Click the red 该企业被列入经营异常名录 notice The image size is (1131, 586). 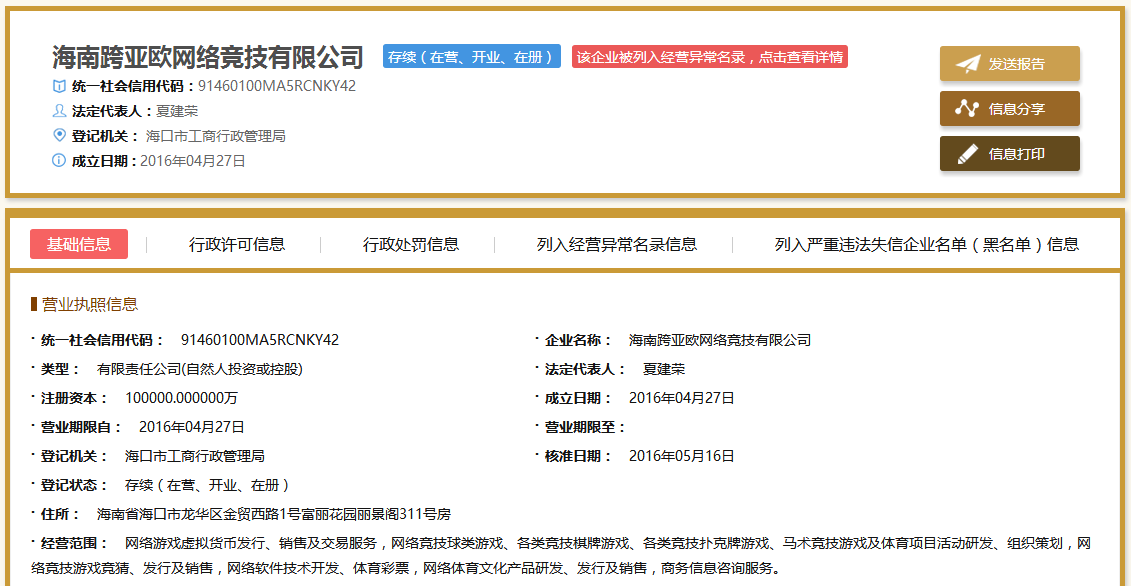click(x=710, y=57)
